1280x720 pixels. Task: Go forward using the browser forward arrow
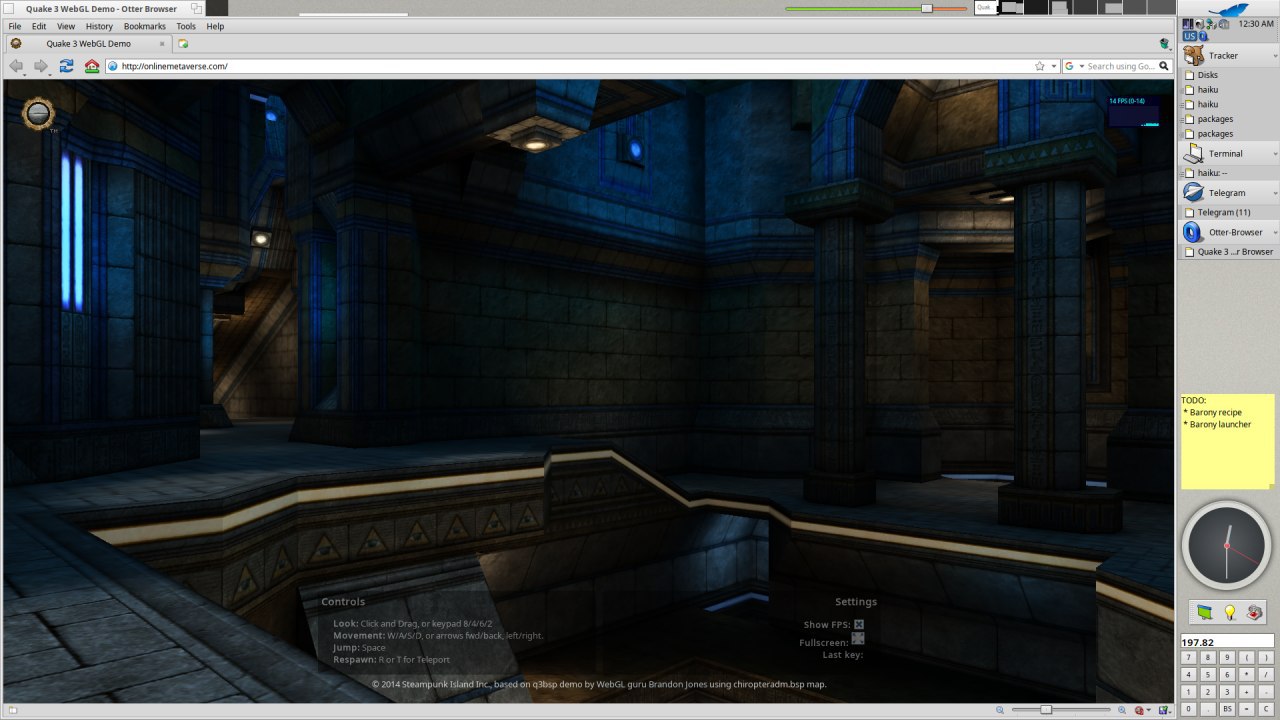coord(41,66)
